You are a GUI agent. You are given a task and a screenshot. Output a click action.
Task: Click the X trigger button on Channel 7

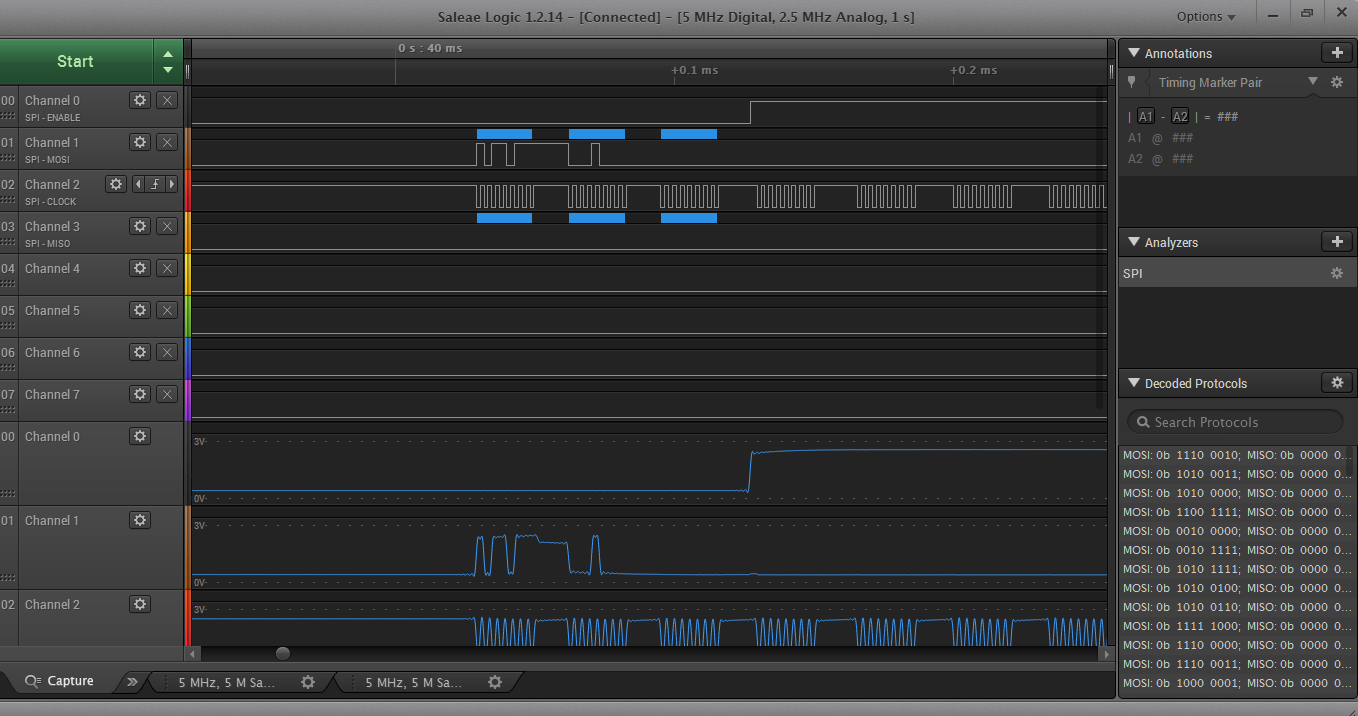[168, 394]
